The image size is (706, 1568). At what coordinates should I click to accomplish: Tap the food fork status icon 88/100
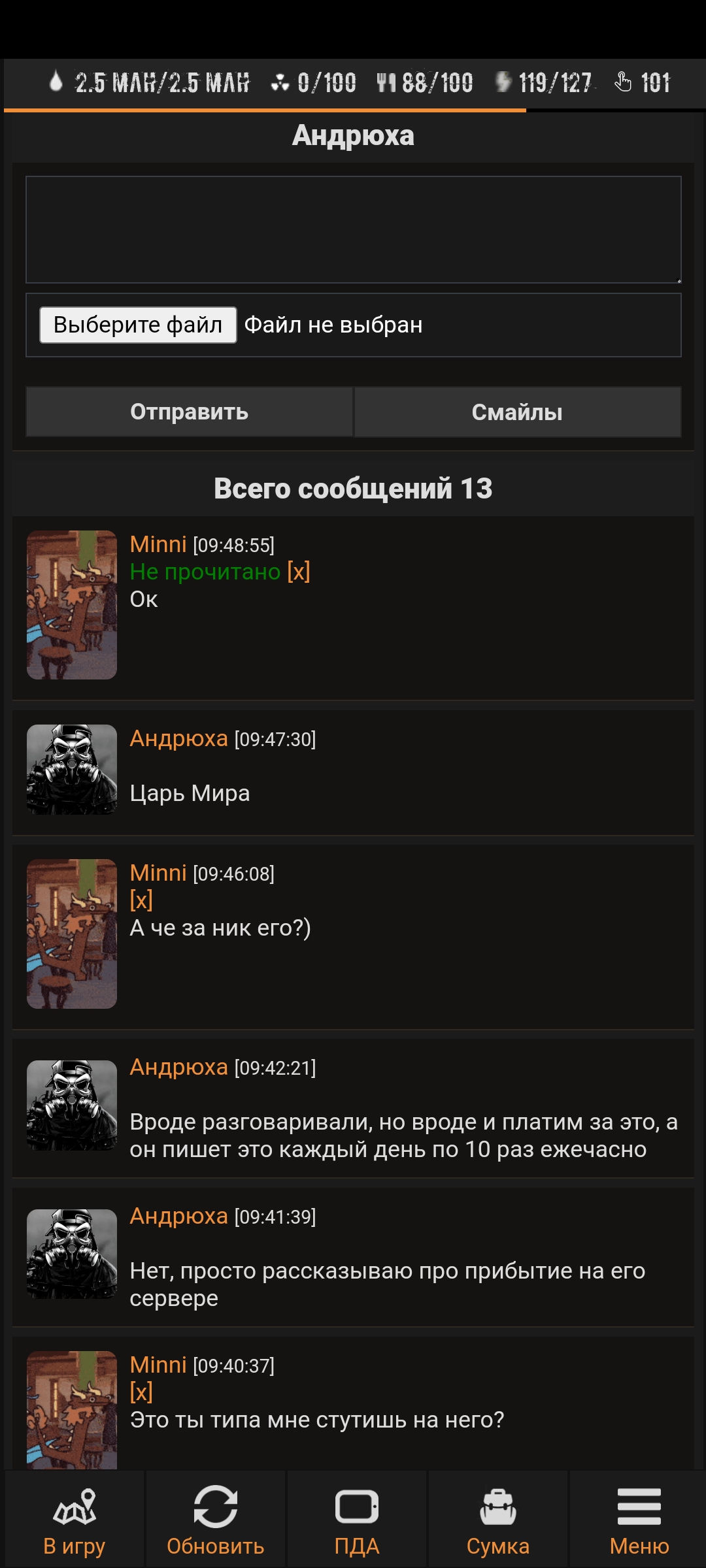(386, 82)
